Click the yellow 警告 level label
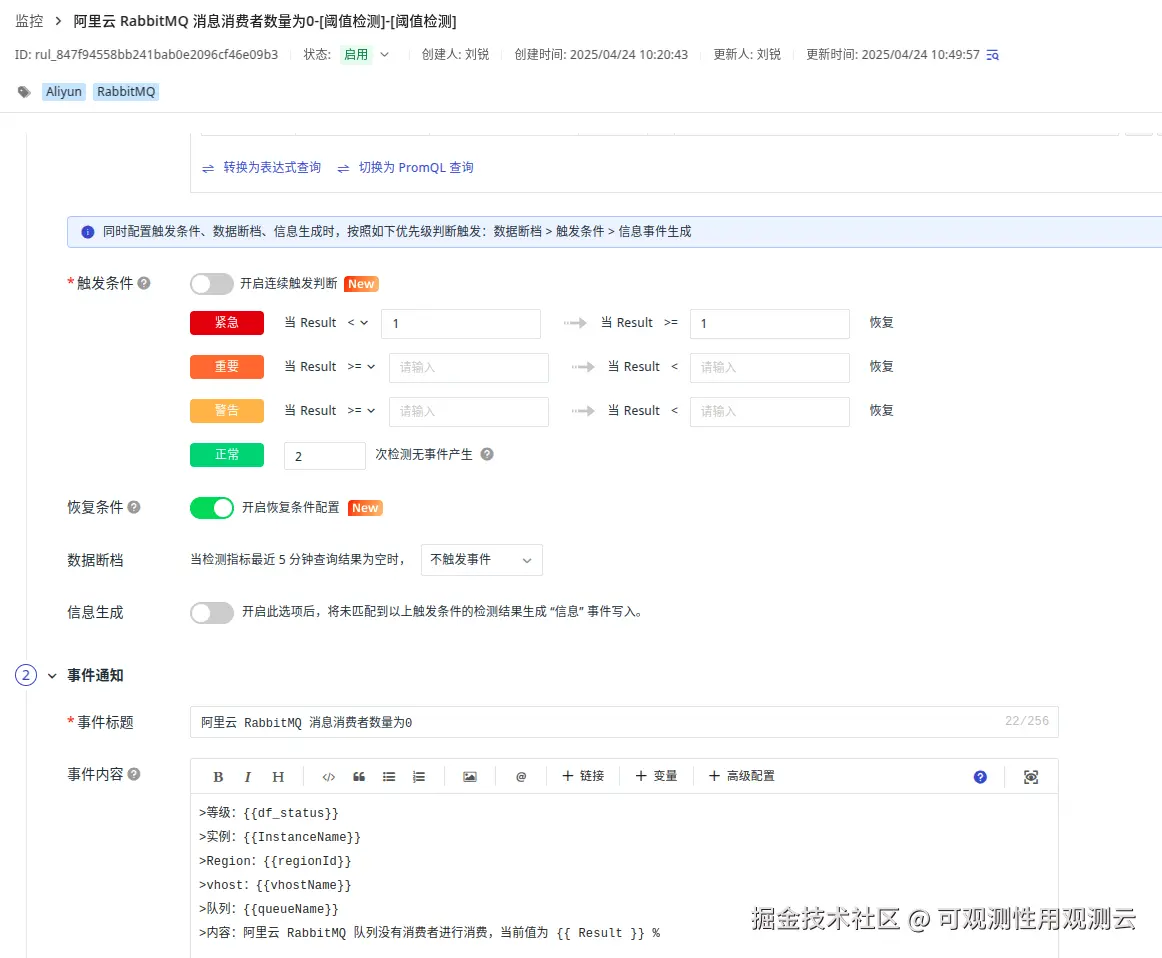This screenshot has height=958, width=1162. coord(227,410)
